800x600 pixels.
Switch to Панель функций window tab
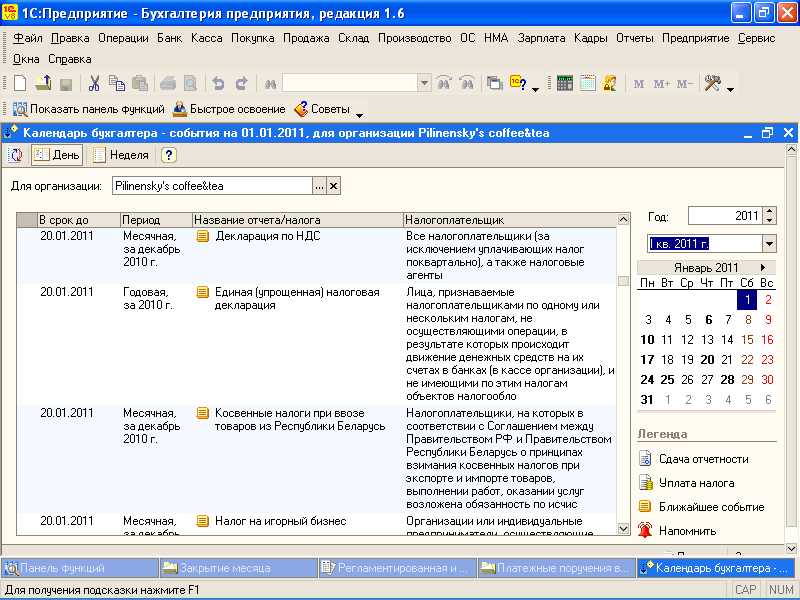coord(80,568)
